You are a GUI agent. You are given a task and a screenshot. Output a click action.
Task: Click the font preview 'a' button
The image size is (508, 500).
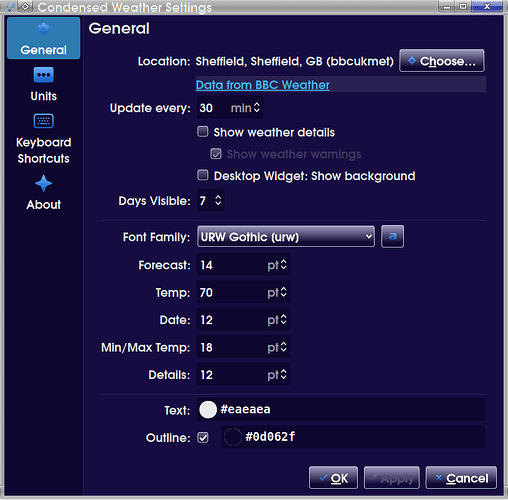pos(392,236)
